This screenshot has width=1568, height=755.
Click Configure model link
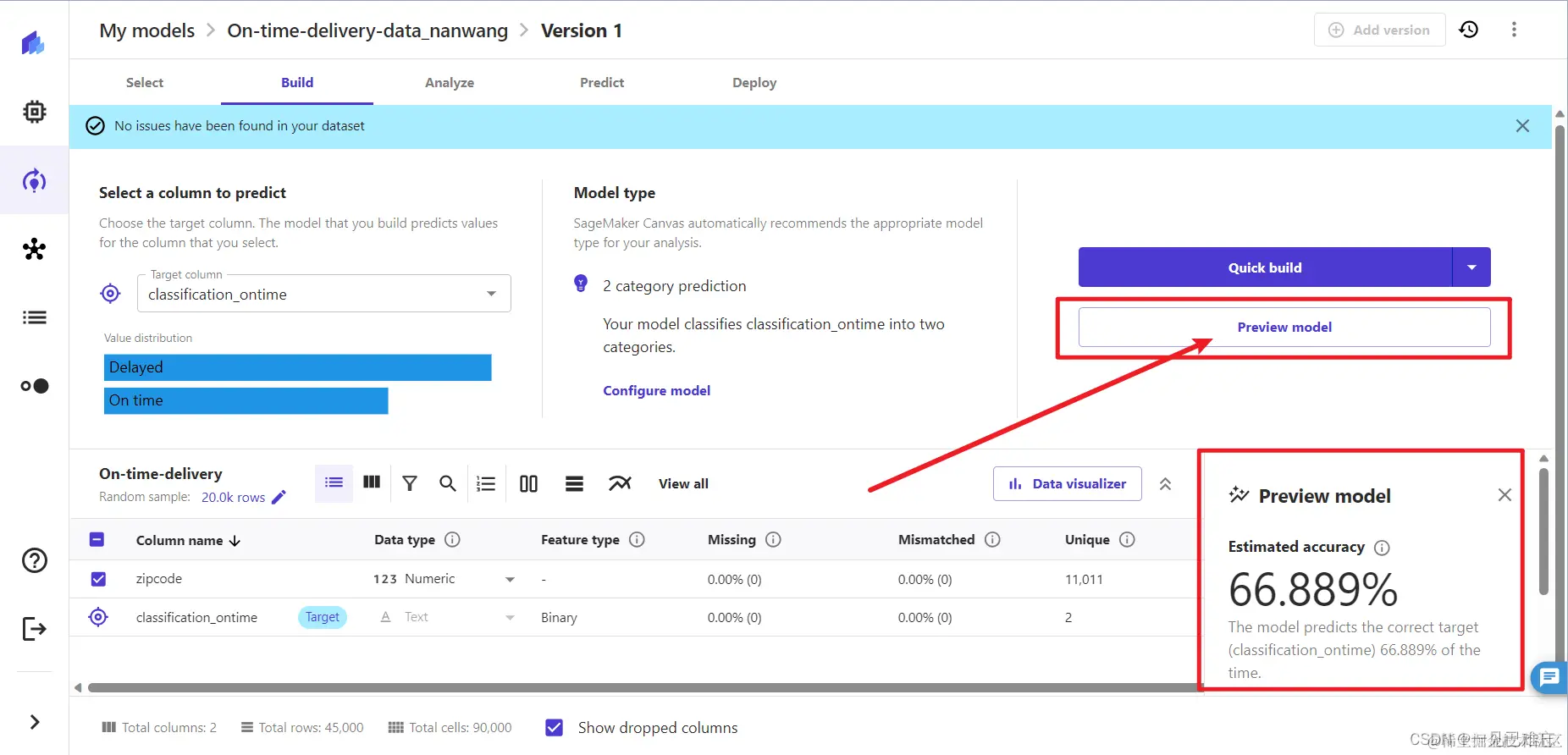656,390
